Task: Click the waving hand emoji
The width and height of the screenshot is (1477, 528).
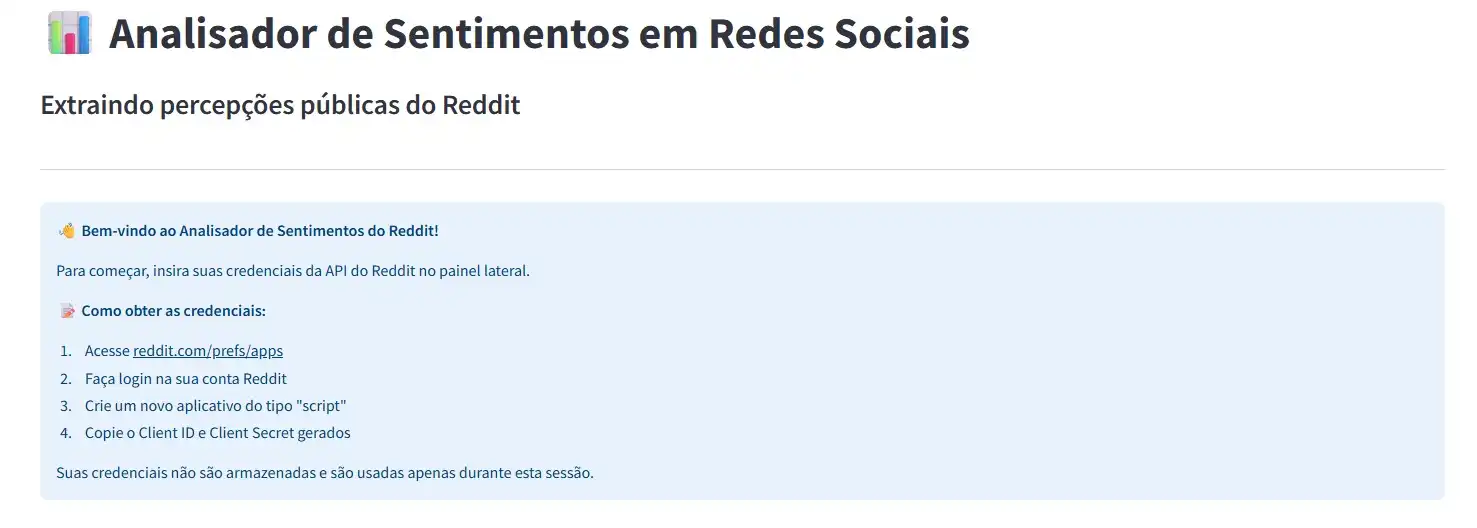Action: pos(66,231)
